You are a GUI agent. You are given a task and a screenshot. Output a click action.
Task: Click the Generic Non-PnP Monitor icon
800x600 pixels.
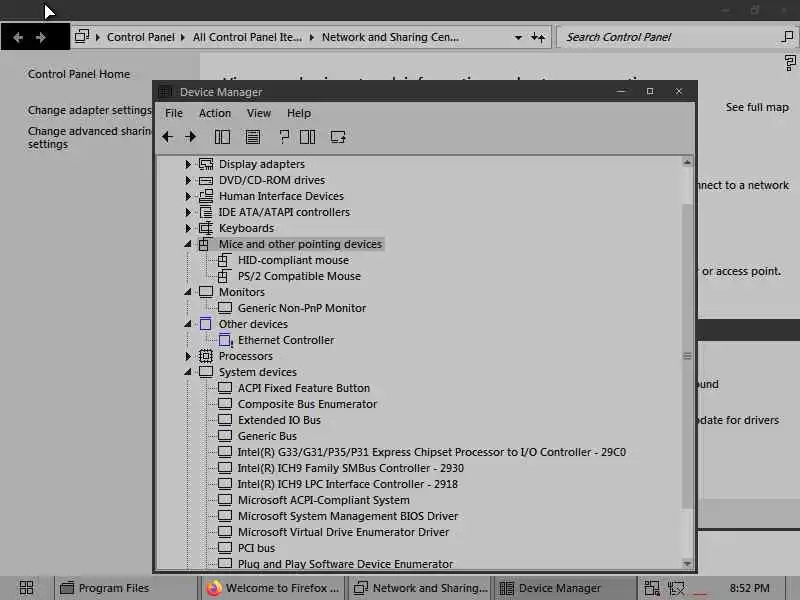225,308
